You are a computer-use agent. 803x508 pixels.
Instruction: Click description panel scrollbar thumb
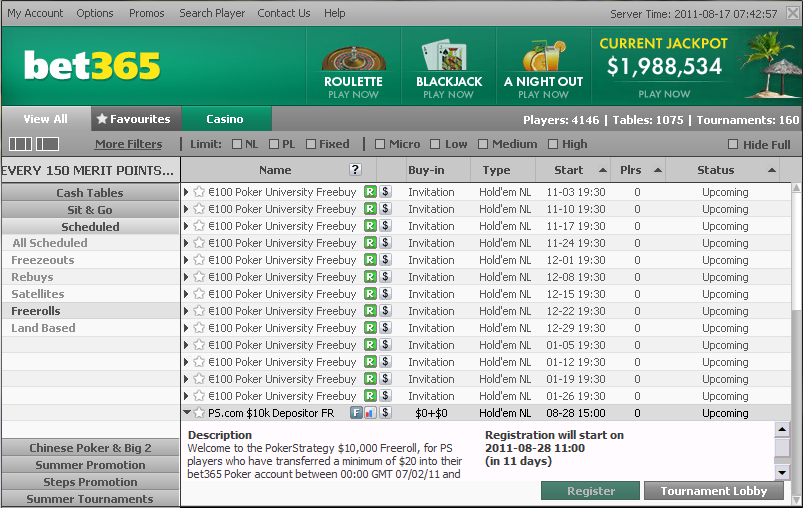(x=782, y=448)
